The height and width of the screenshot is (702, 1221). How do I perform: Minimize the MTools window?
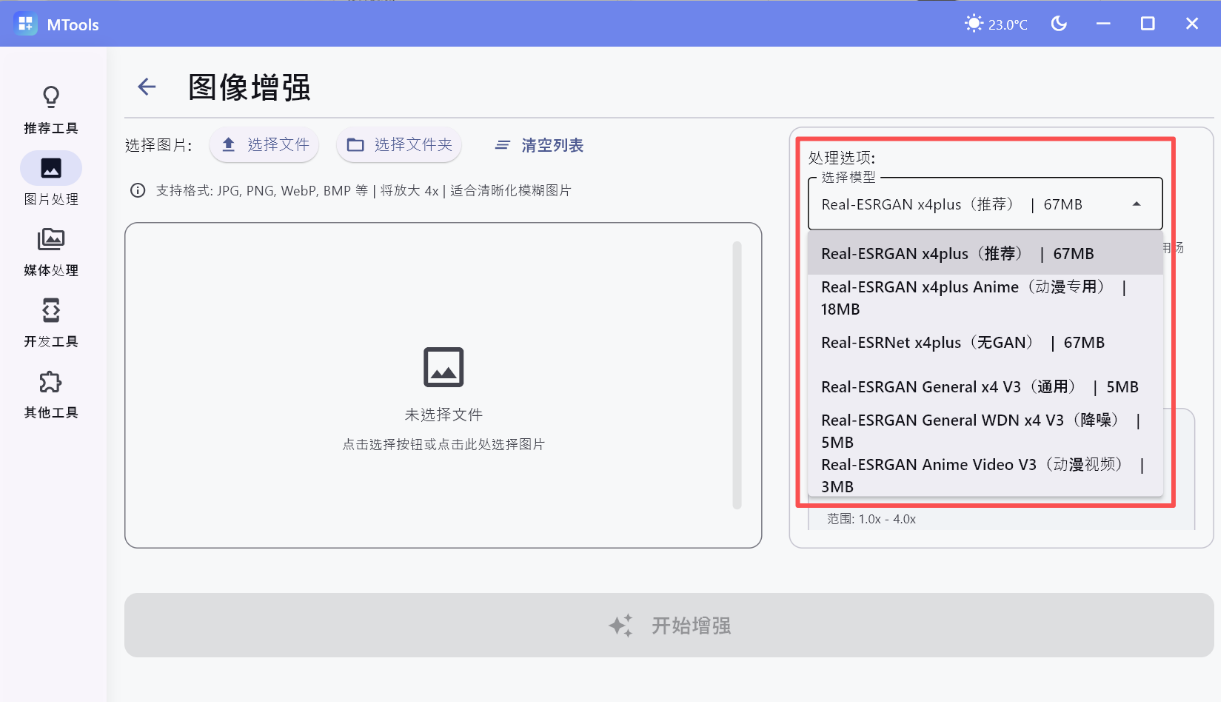click(x=1104, y=24)
